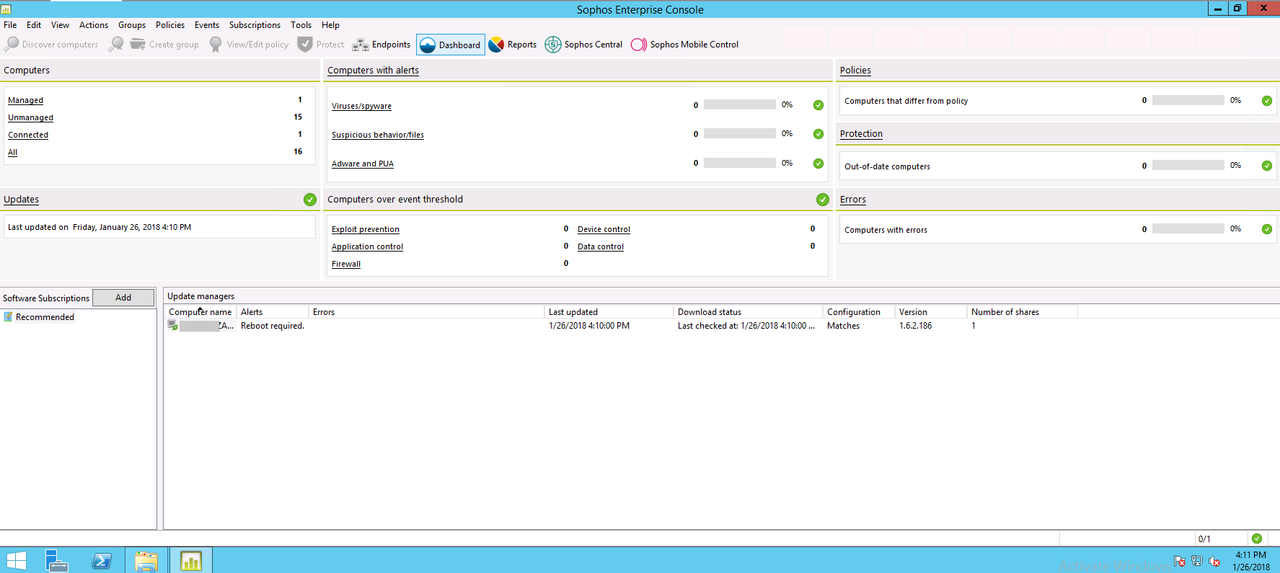The height and width of the screenshot is (573, 1280).
Task: Sort by Last updated column header
Action: (x=609, y=312)
